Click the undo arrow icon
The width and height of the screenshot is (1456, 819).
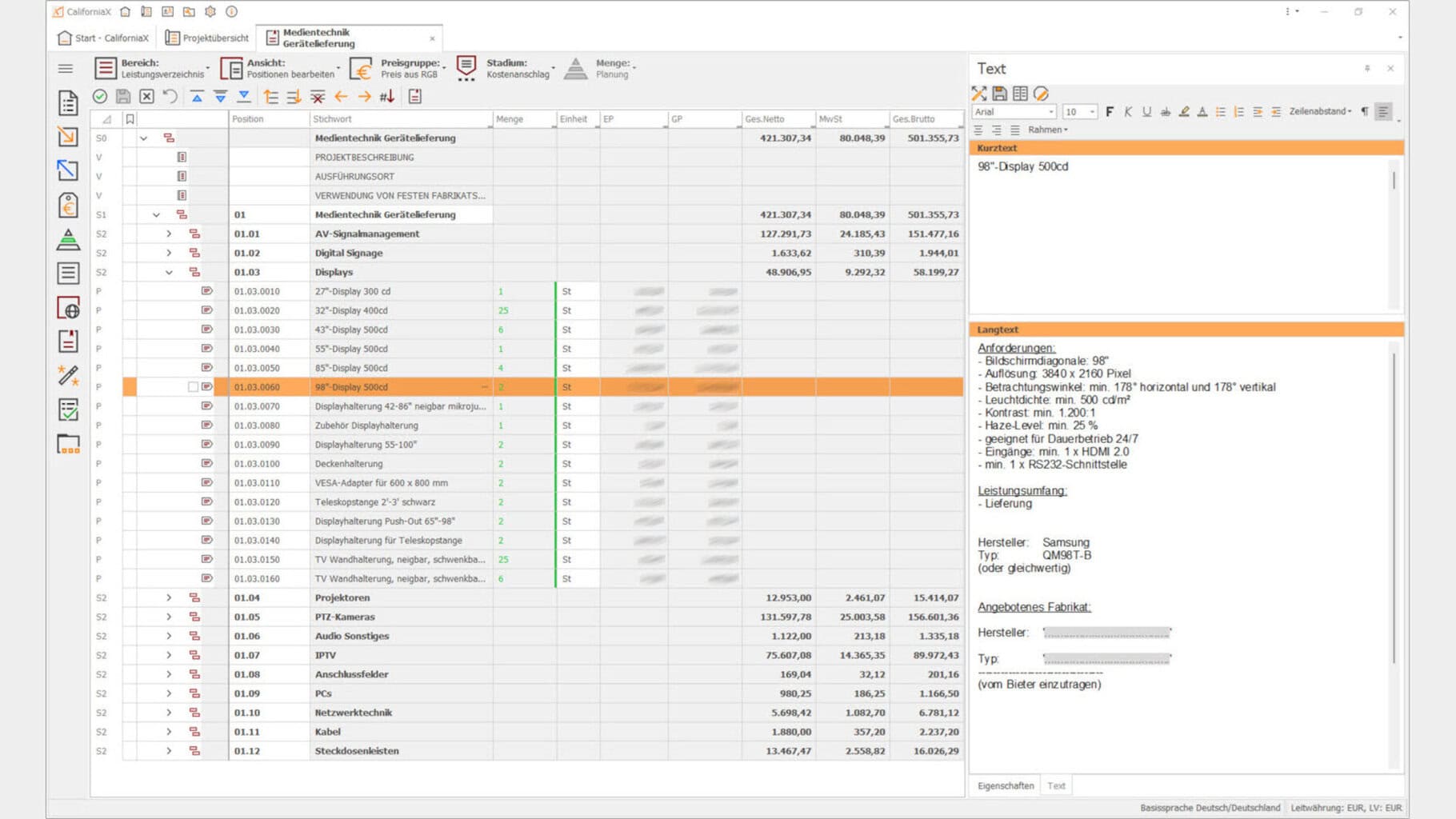(x=170, y=97)
